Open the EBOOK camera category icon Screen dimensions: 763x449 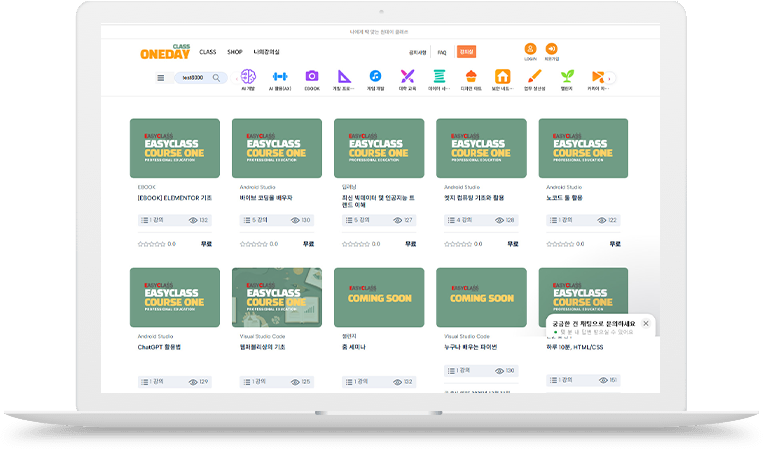click(x=312, y=76)
